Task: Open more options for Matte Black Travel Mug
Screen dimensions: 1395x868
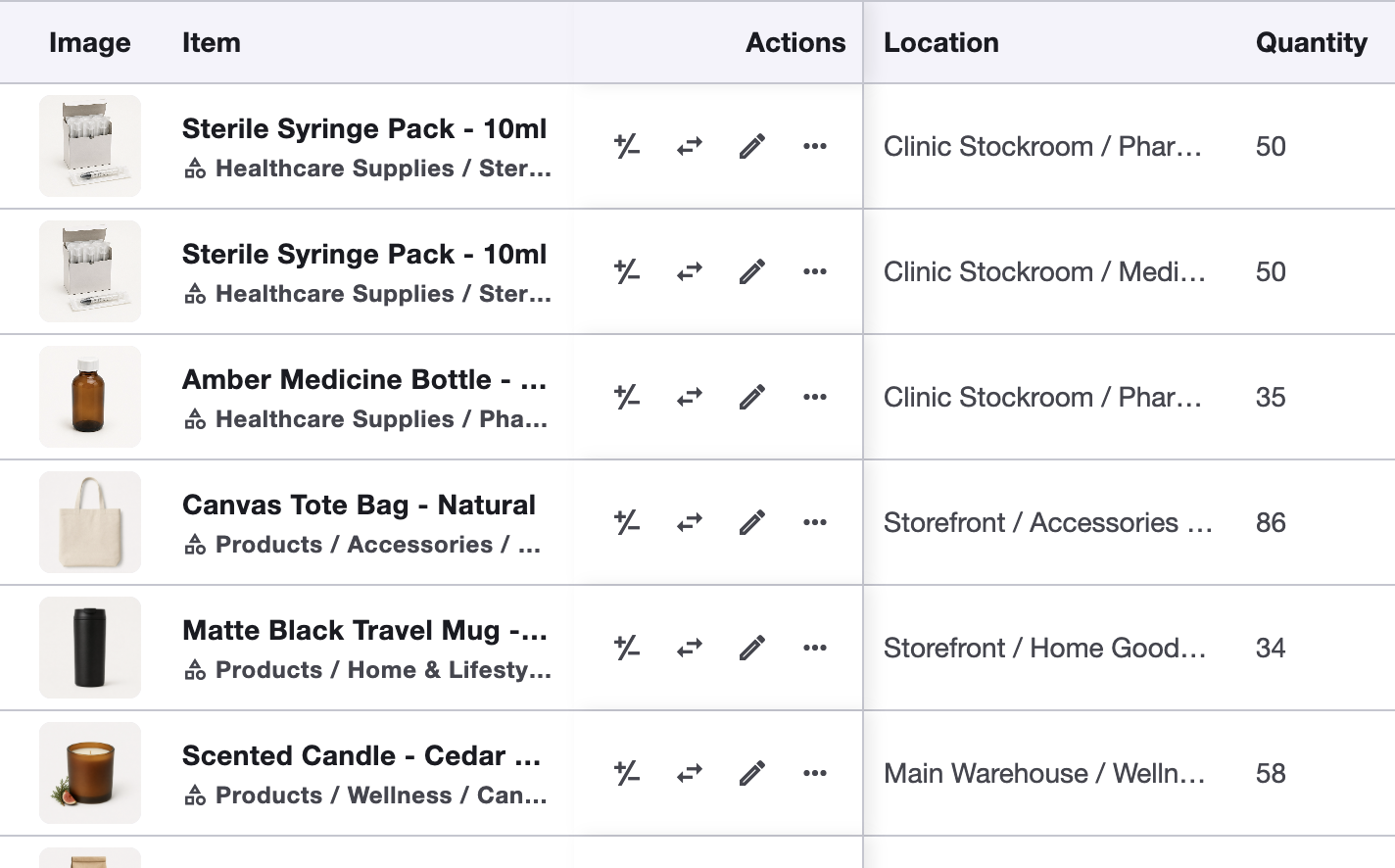Action: tap(815, 648)
